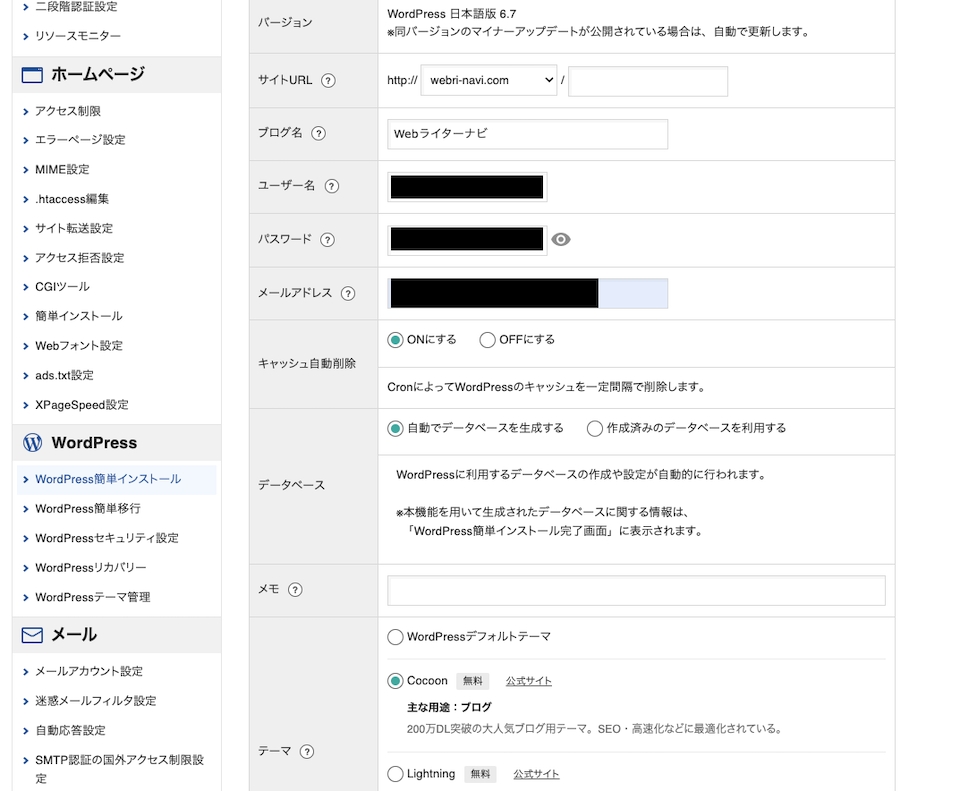Click the ホームページ window icon
The height and width of the screenshot is (791, 960).
[32, 75]
